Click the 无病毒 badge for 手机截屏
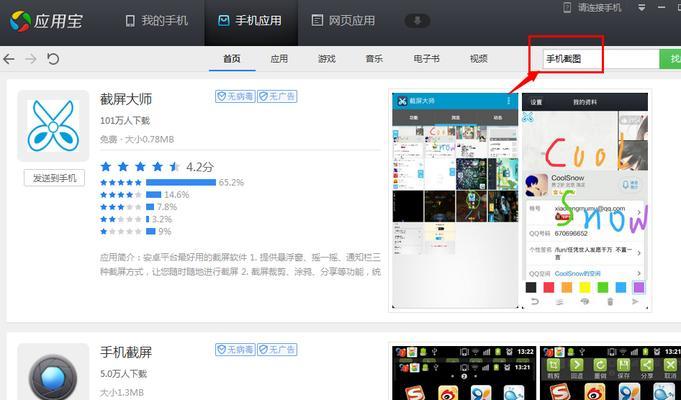The width and height of the screenshot is (681, 400). [x=235, y=349]
